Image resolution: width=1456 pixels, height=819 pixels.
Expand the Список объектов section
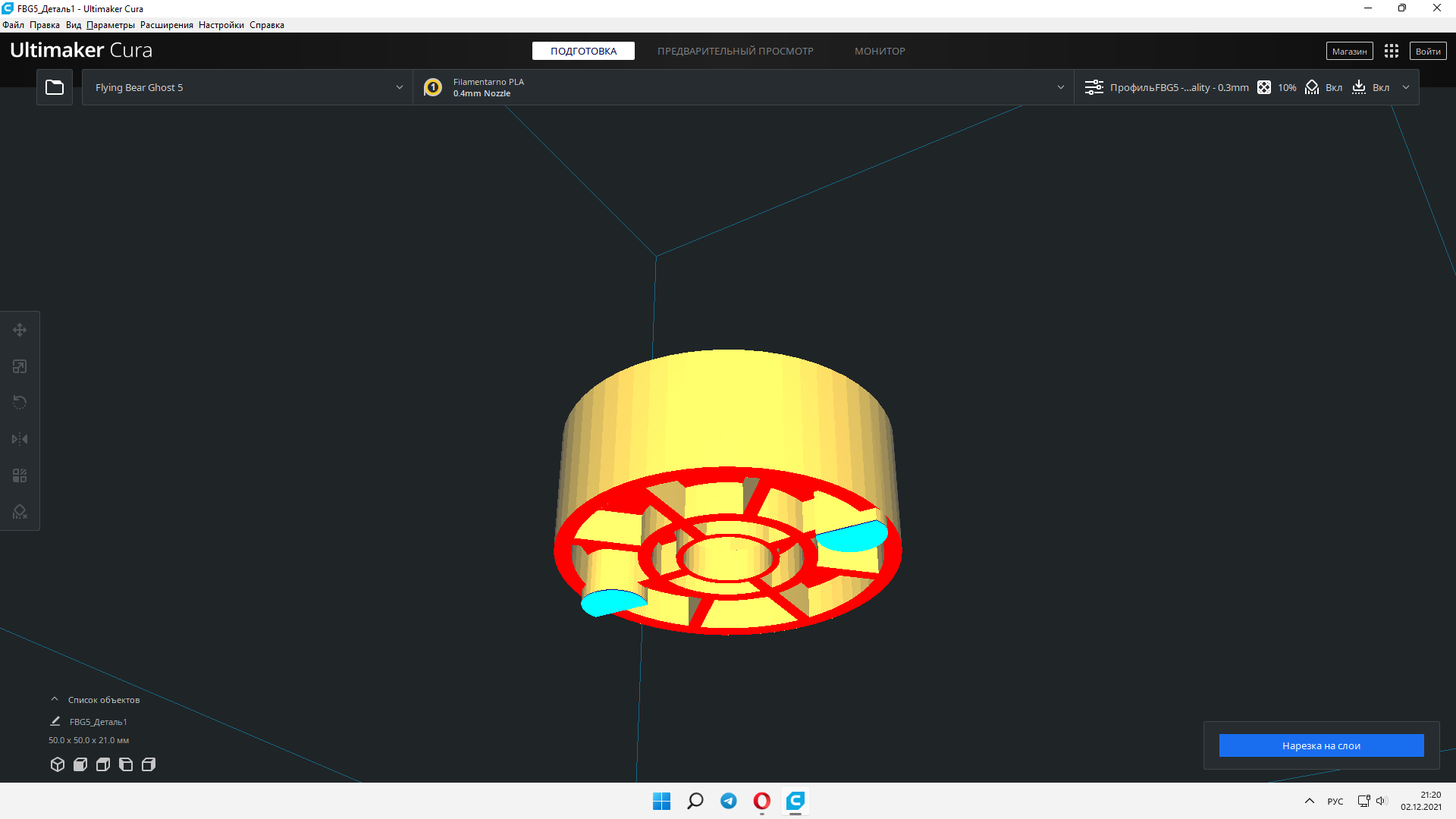[55, 699]
